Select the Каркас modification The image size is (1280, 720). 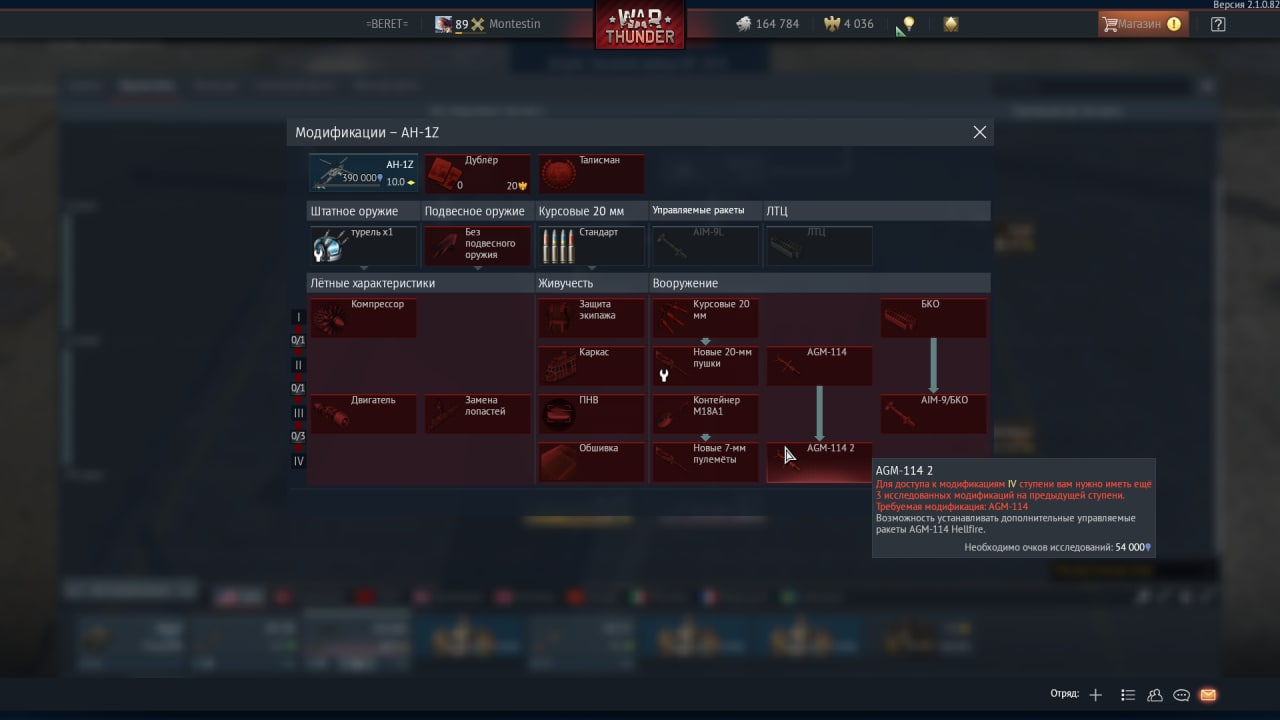(x=591, y=366)
